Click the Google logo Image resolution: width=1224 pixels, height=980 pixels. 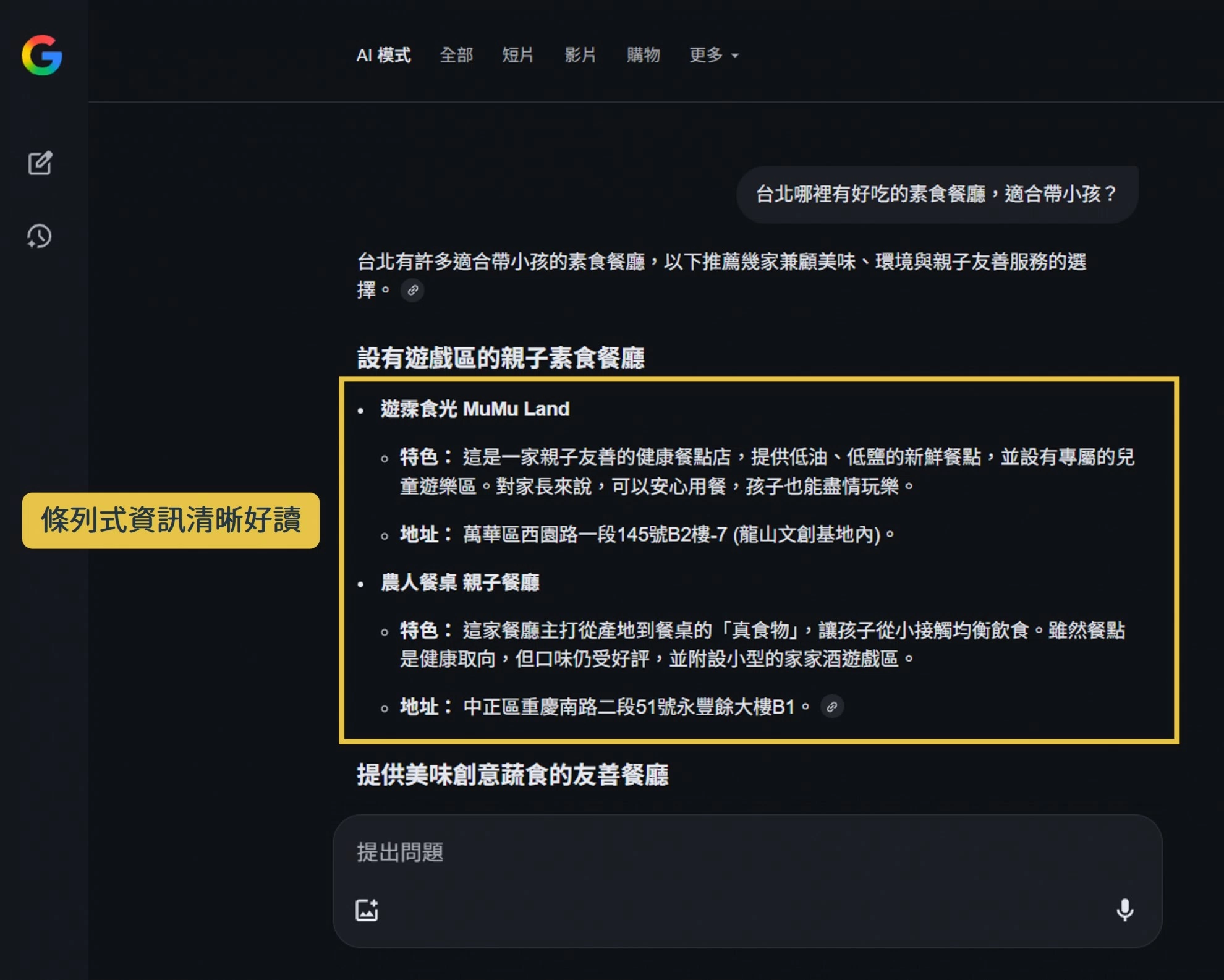tap(42, 55)
